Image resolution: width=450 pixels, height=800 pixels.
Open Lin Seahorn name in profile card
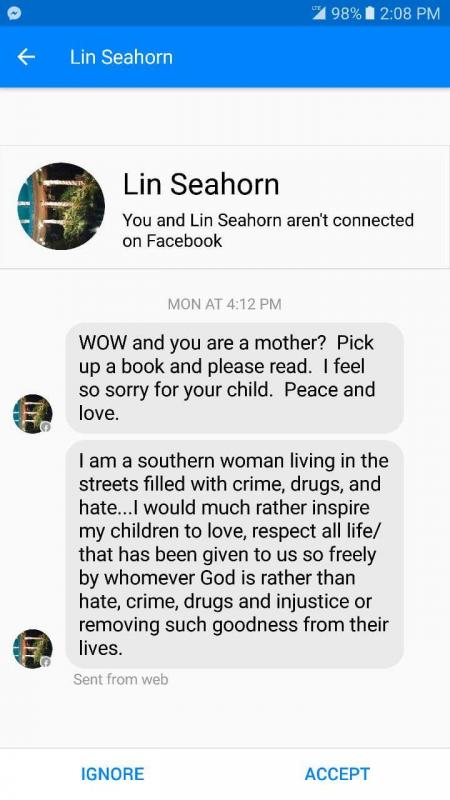tap(201, 184)
